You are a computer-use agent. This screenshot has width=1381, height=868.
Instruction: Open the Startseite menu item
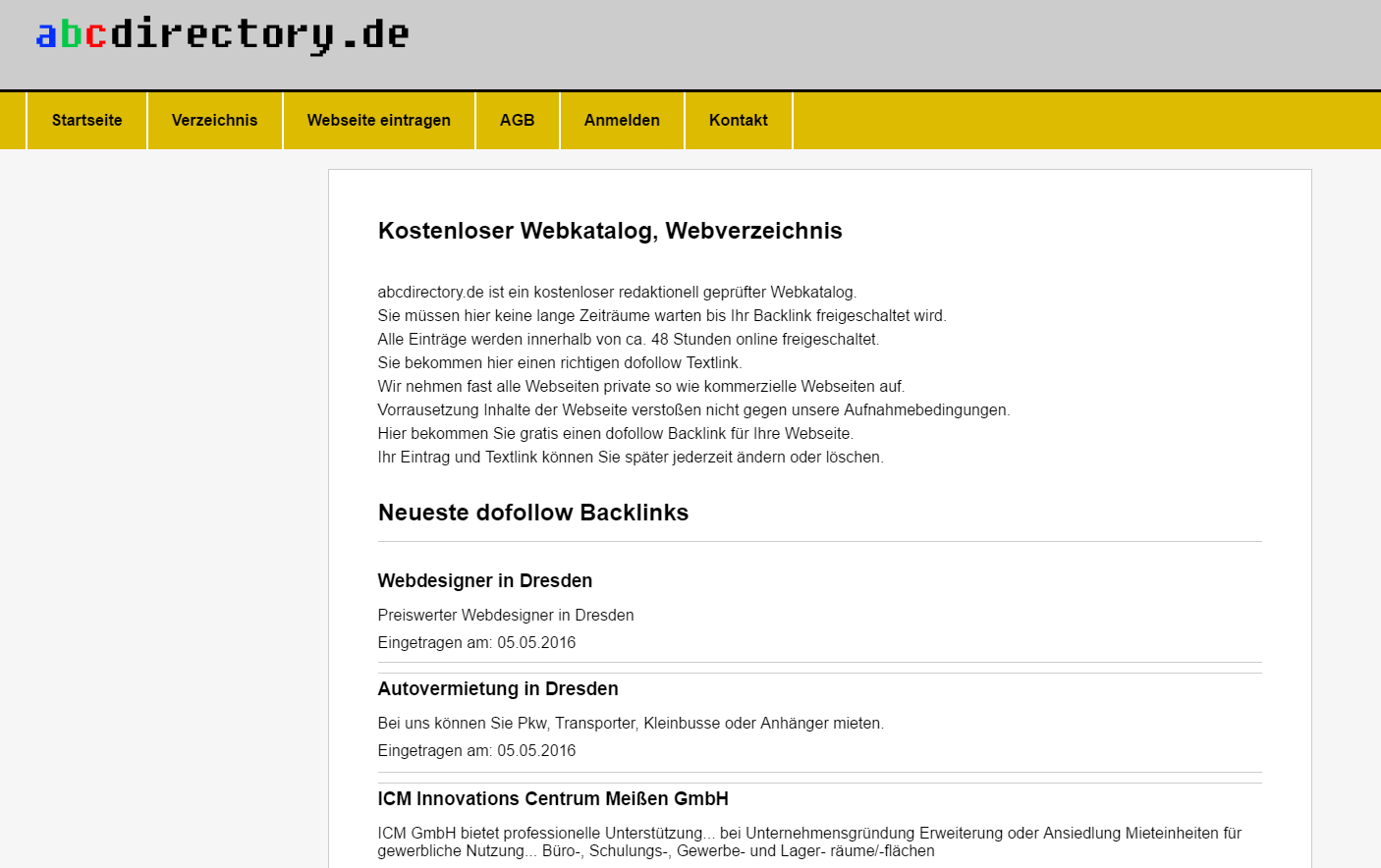click(87, 120)
